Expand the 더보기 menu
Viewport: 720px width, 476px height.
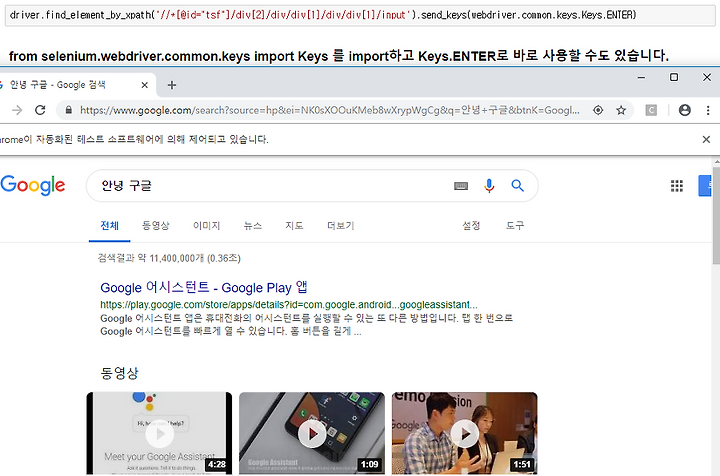tap(340, 226)
